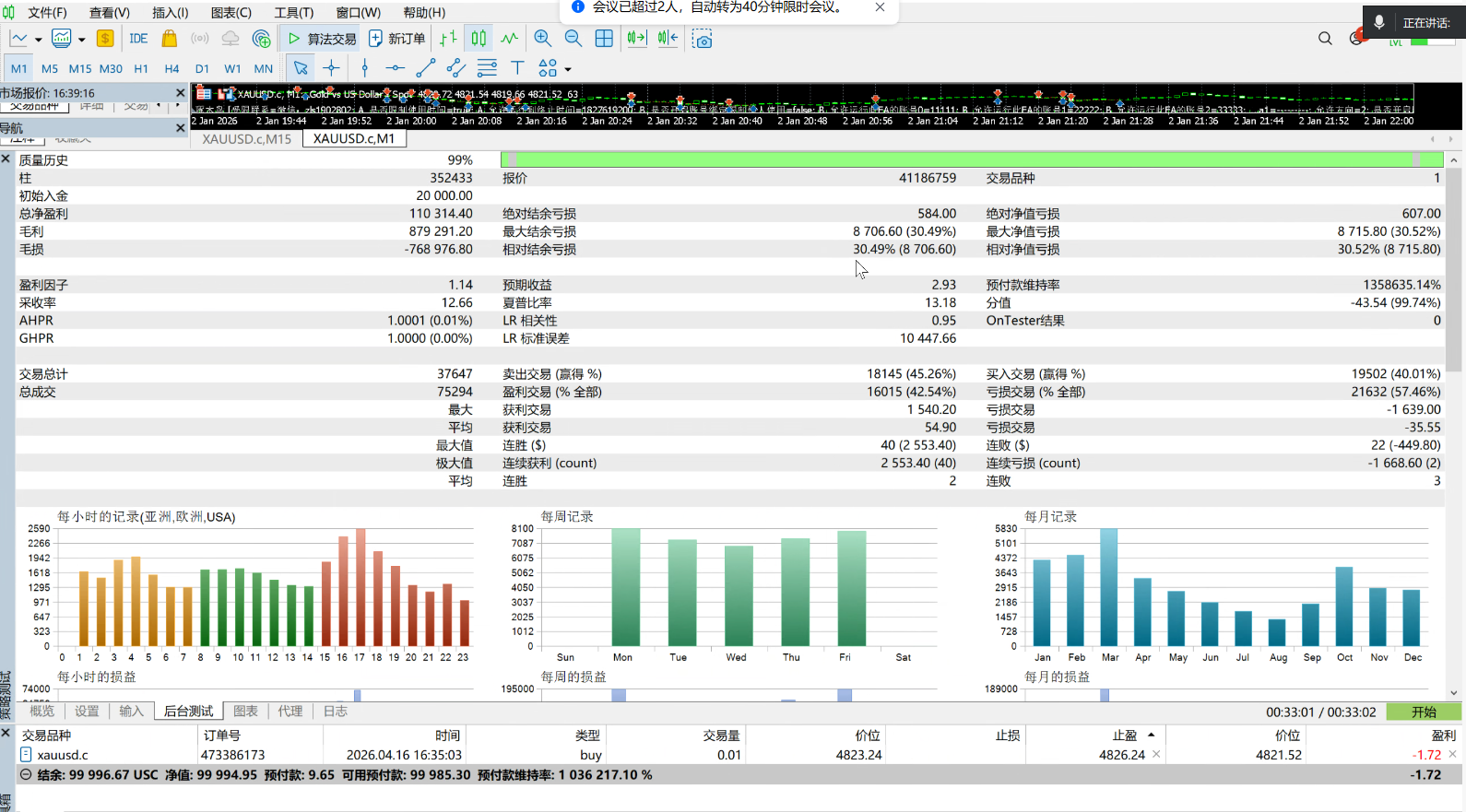Image resolution: width=1466 pixels, height=812 pixels.
Task: Select the M30 timeframe
Action: [111, 68]
